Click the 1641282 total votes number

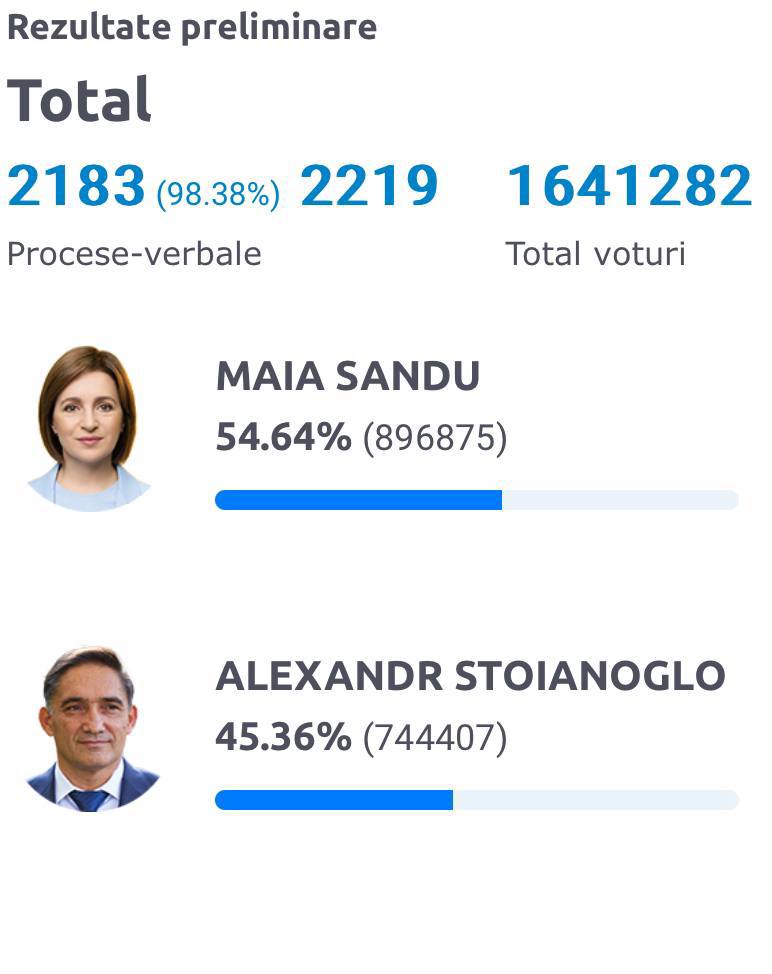[x=629, y=186]
